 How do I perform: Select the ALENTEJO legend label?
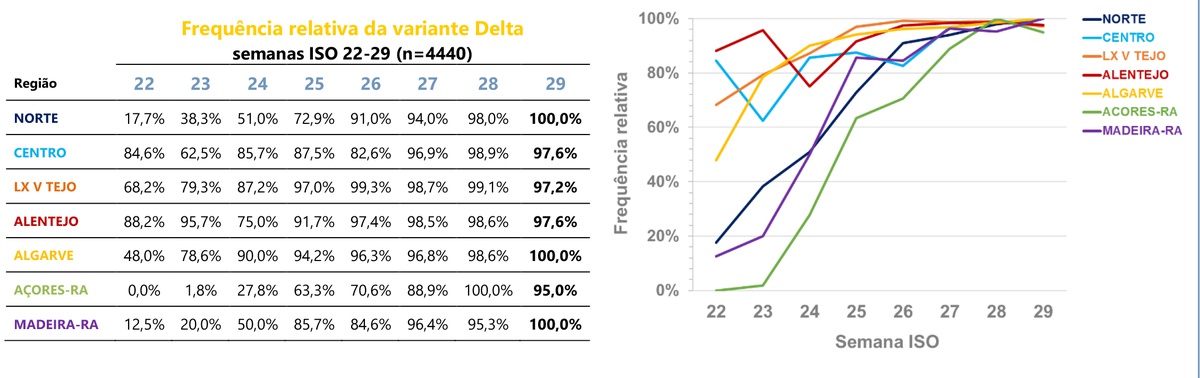pyautogui.click(x=1128, y=74)
